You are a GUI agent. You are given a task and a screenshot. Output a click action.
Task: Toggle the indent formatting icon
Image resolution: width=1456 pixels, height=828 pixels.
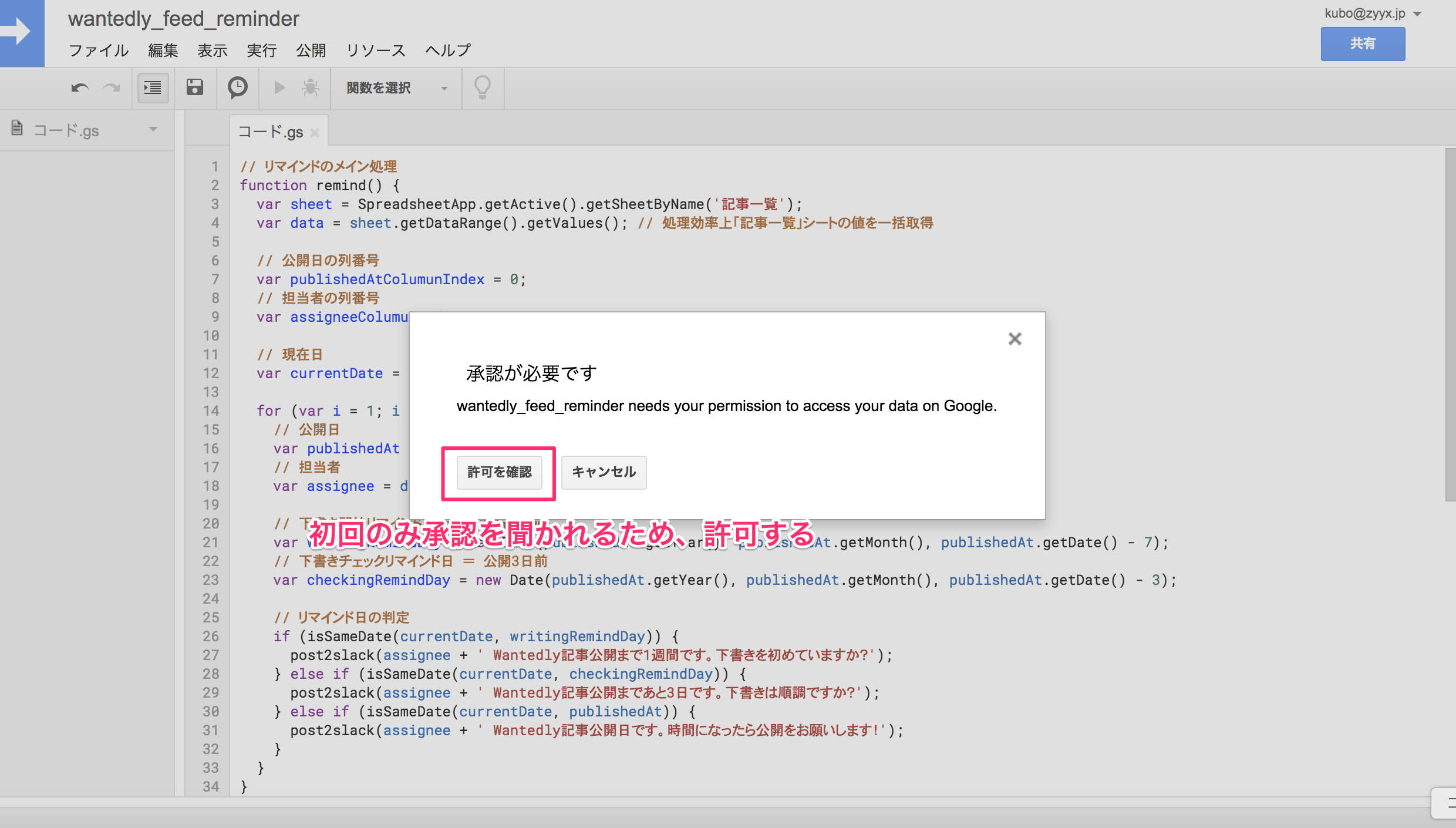[153, 88]
